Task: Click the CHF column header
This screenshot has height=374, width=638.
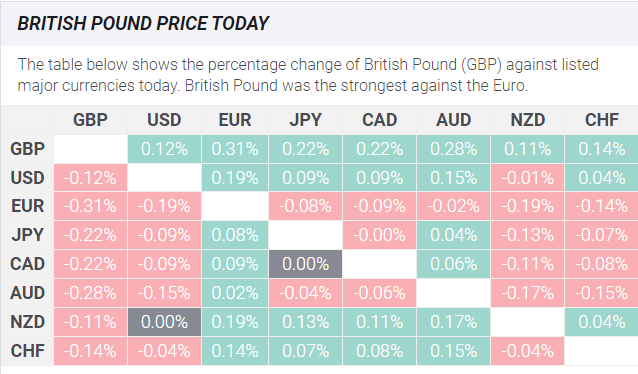Action: click(601, 120)
